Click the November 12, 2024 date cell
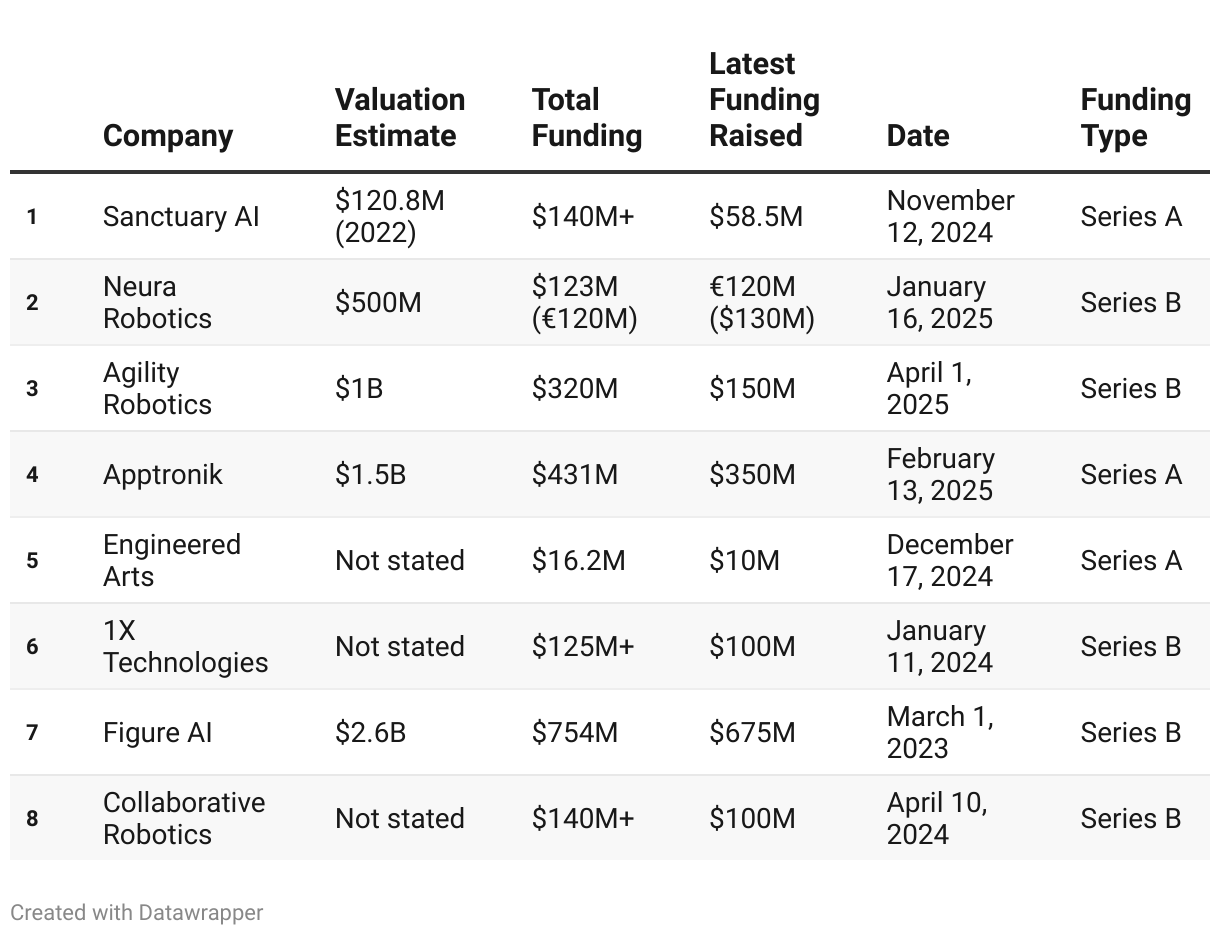The image size is (1220, 936). (950, 216)
